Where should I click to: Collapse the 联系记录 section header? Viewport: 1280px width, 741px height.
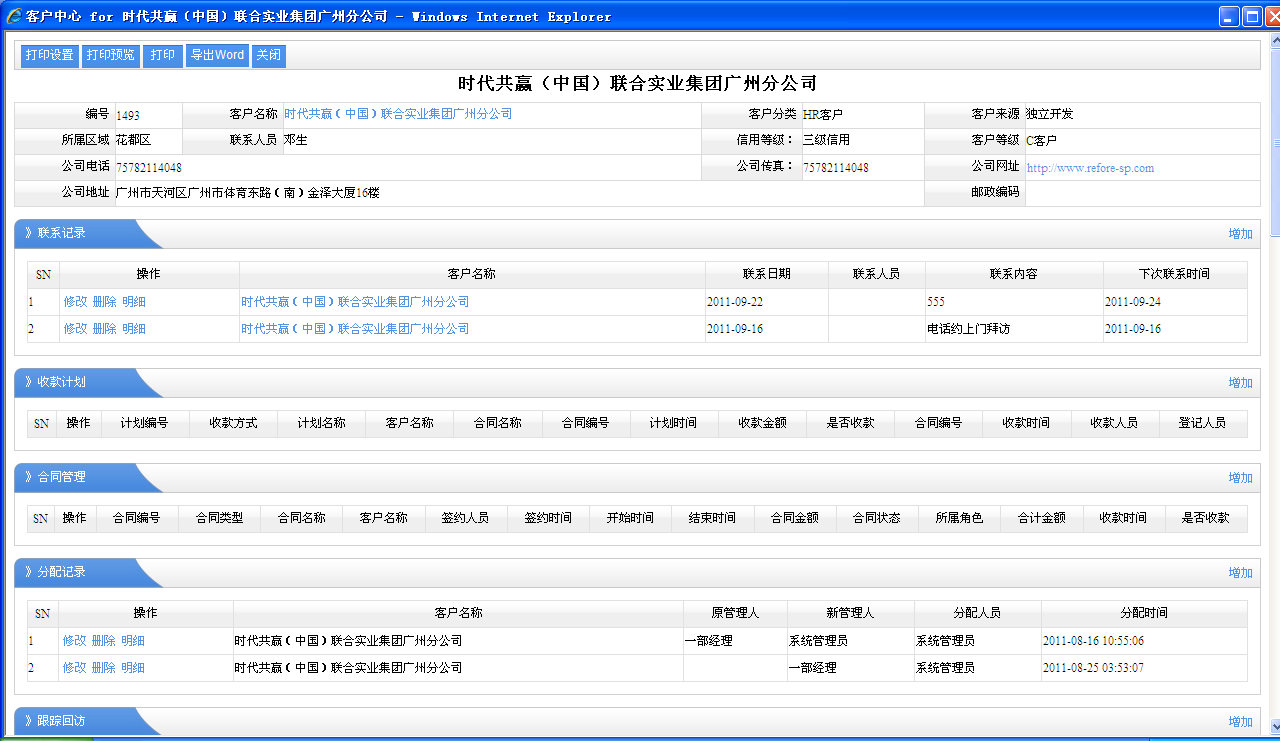click(x=62, y=233)
